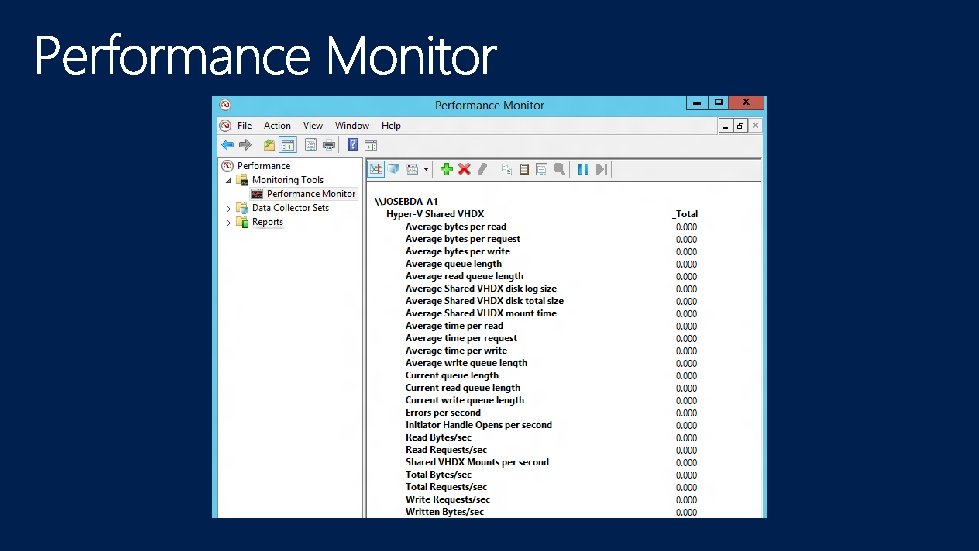This screenshot has height=551, width=979.
Task: Restore the inner MMC child window
Action: point(740,126)
